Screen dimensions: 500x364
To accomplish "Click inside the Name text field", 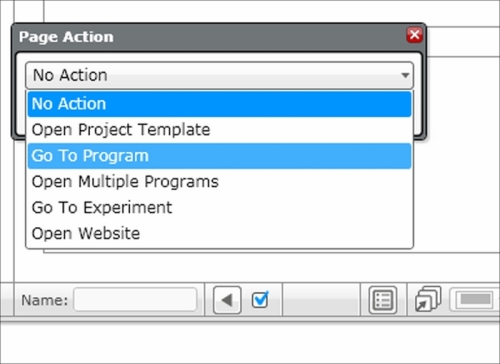I will 135,300.
